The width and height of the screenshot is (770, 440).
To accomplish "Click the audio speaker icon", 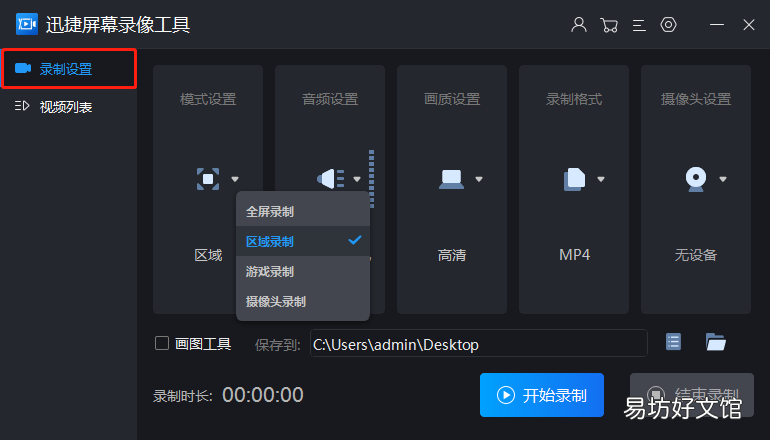I will (330, 179).
